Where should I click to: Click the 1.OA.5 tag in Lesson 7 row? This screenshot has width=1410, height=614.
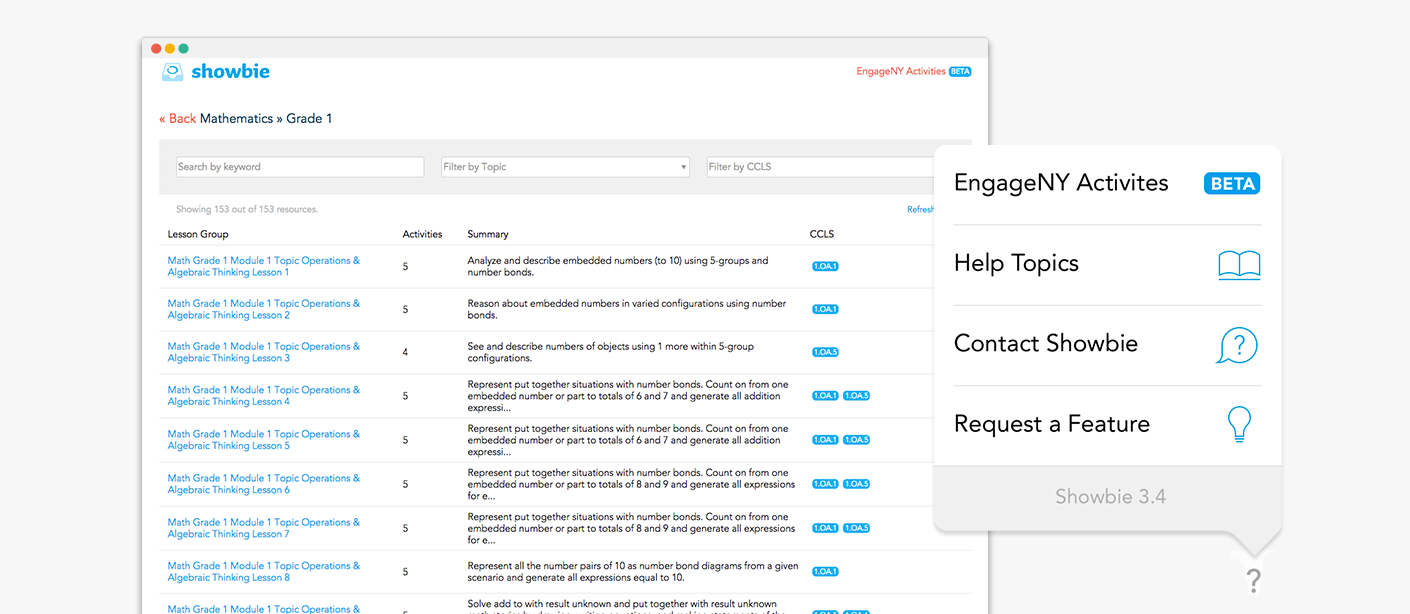pyautogui.click(x=856, y=528)
